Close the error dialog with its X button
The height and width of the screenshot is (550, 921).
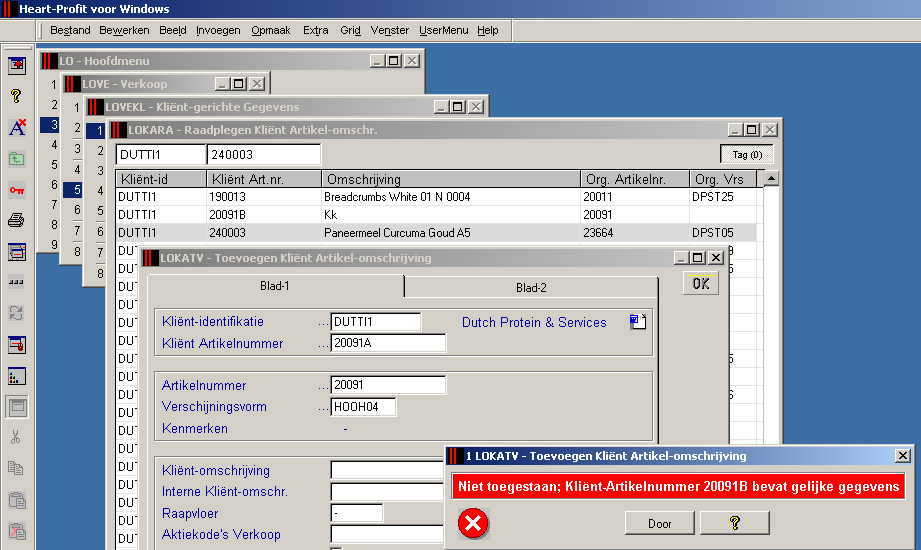pyautogui.click(x=903, y=455)
